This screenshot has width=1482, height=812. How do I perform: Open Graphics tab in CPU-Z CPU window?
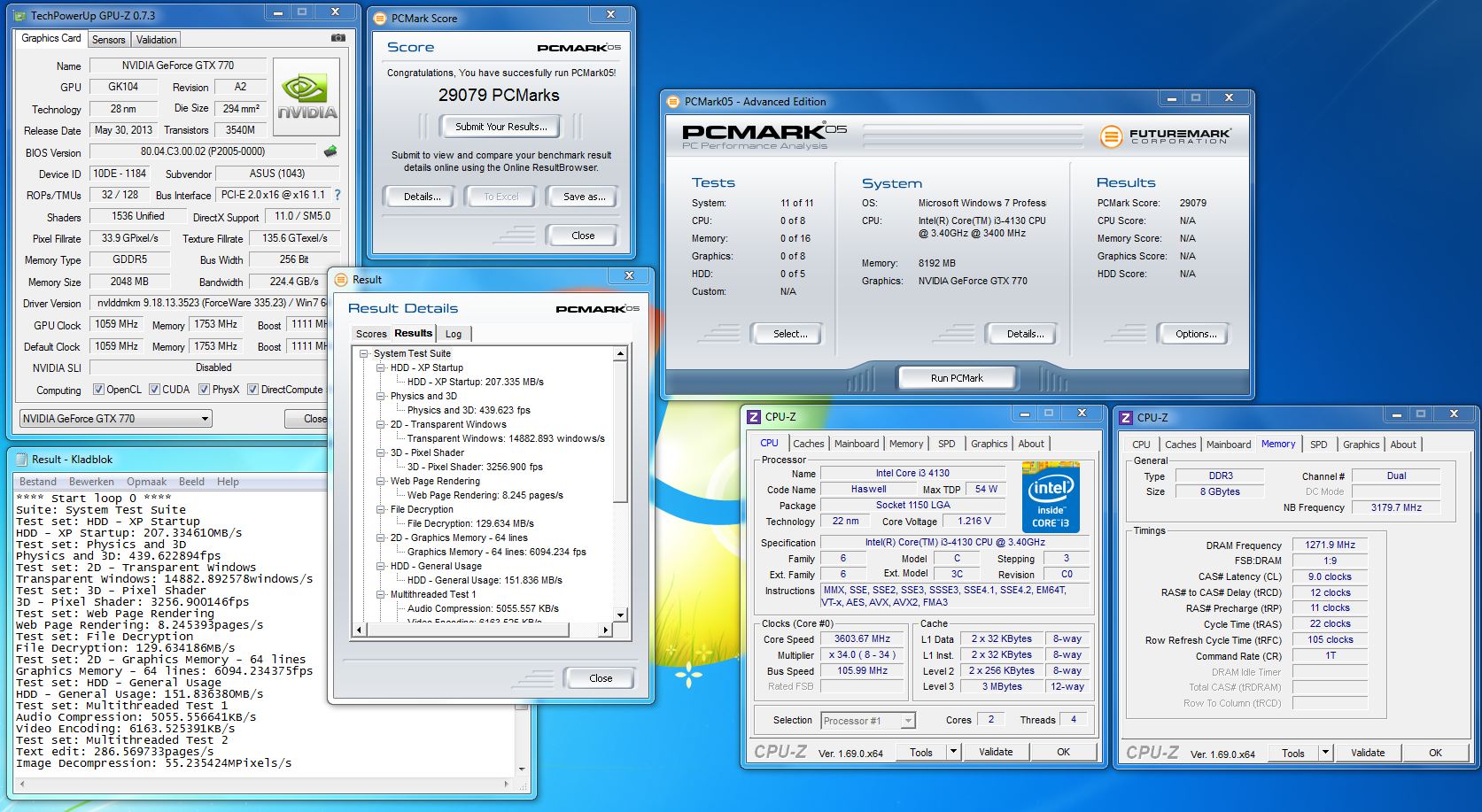click(989, 444)
